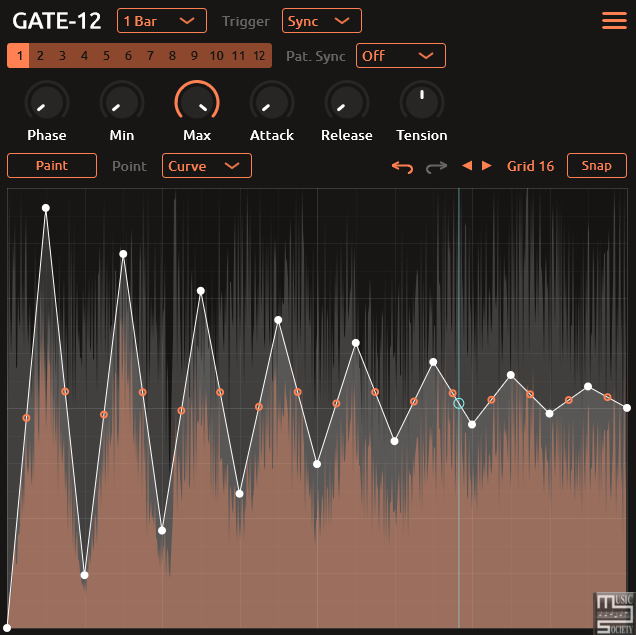The height and width of the screenshot is (635, 636).
Task: Toggle the Paint mode button
Action: 52,165
